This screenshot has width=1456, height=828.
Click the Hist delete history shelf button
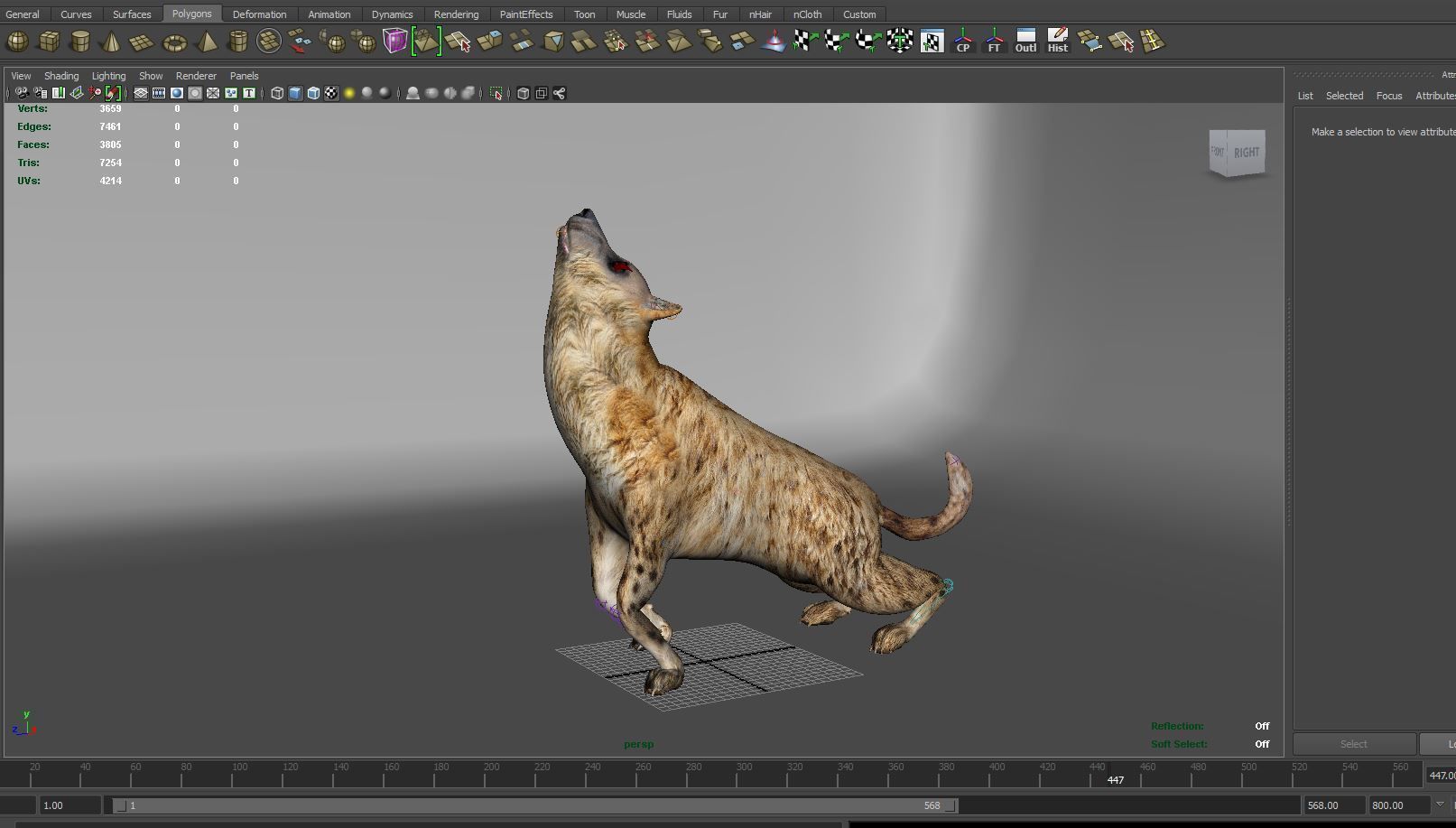click(x=1057, y=42)
